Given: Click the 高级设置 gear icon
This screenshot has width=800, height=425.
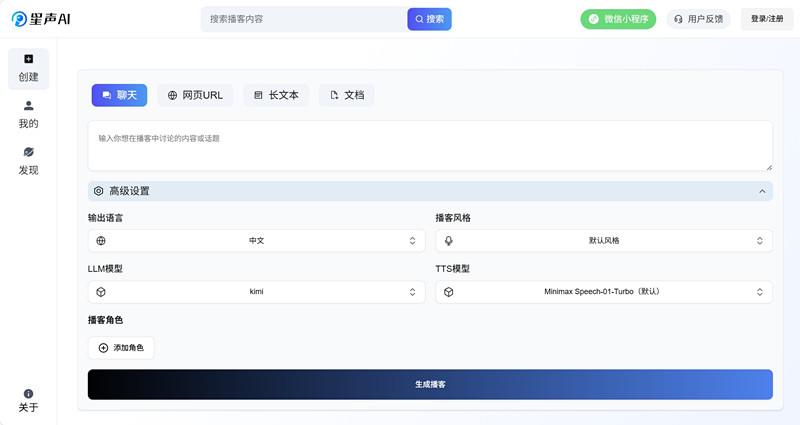Looking at the screenshot, I should pos(98,191).
